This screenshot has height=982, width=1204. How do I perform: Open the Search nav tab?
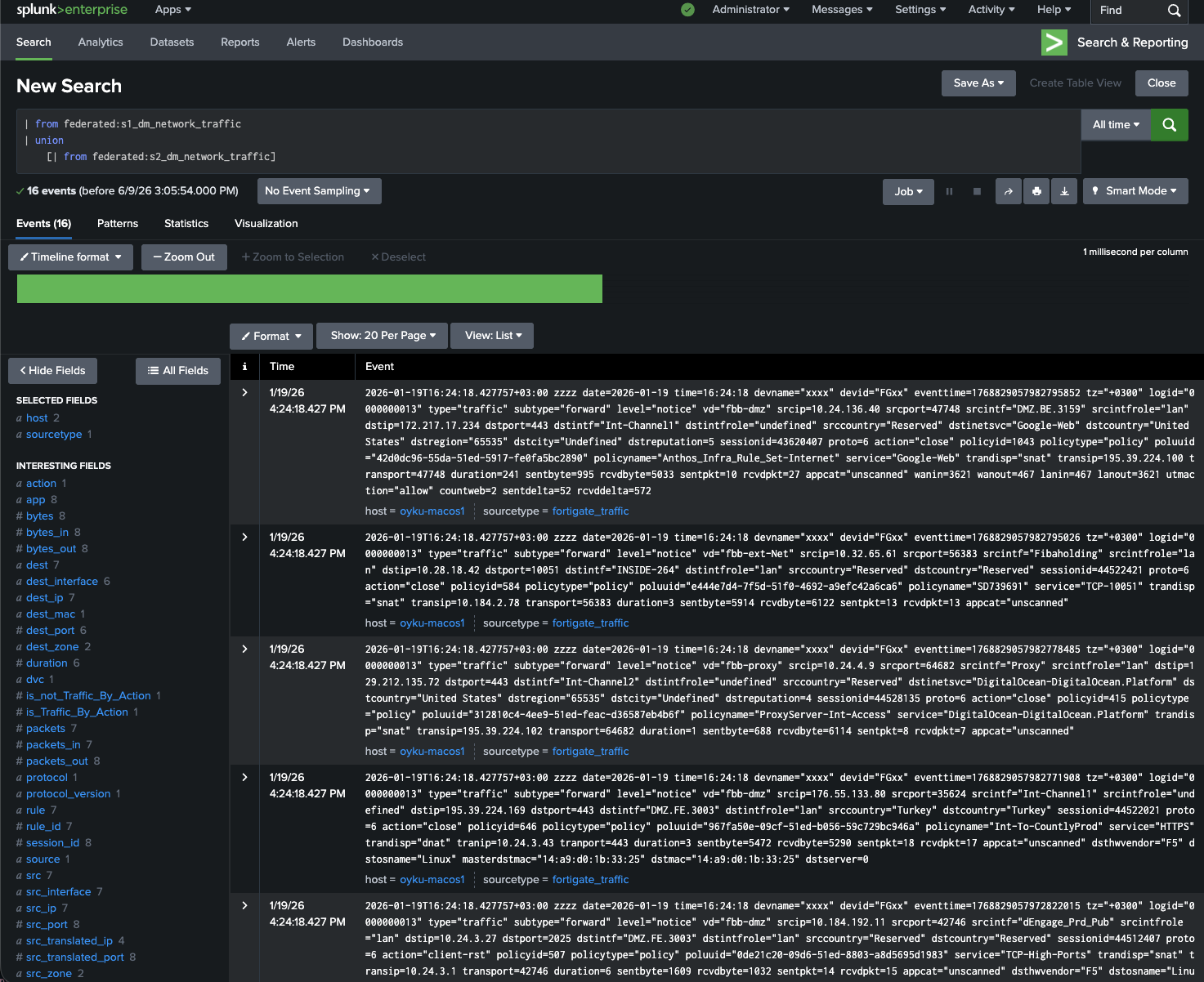tap(34, 42)
